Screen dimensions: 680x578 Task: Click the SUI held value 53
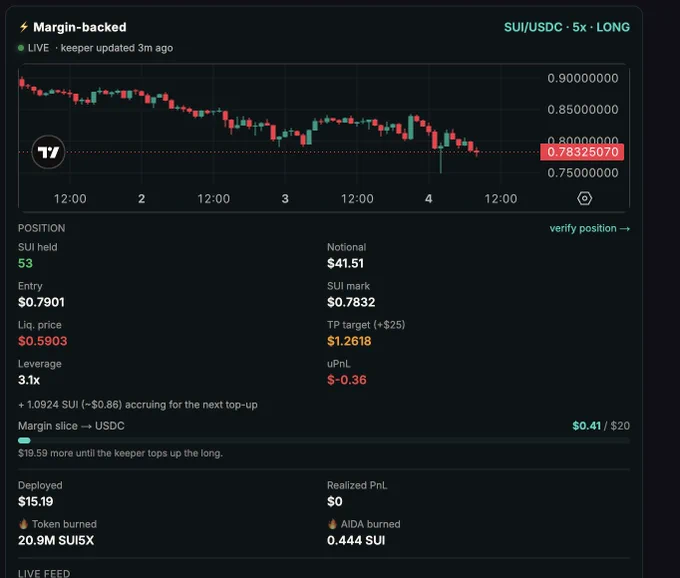pos(25,263)
